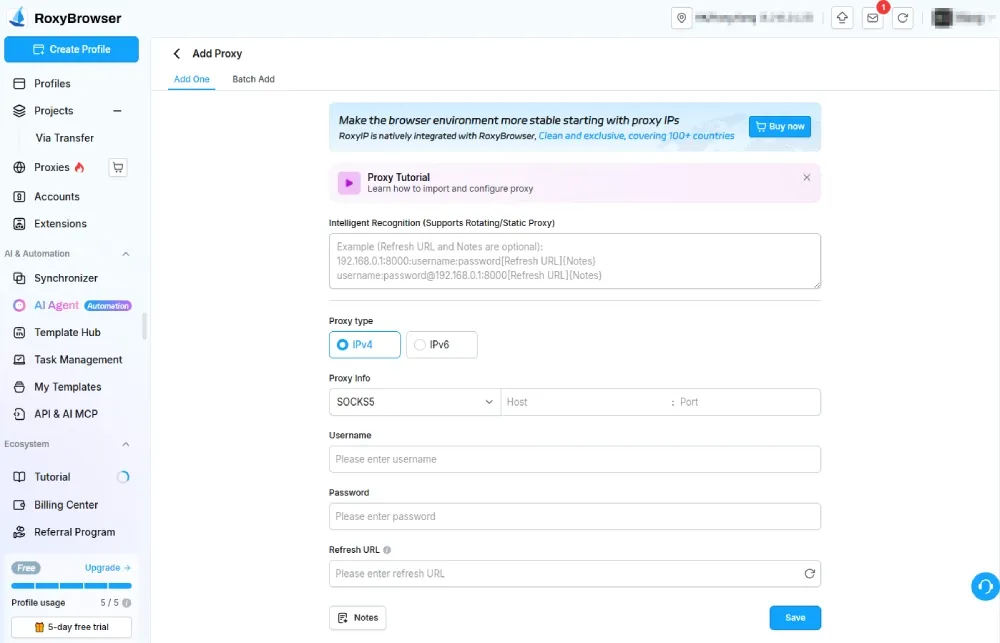This screenshot has width=1000, height=643.
Task: Collapse the Projects submenu
Action: (x=117, y=110)
